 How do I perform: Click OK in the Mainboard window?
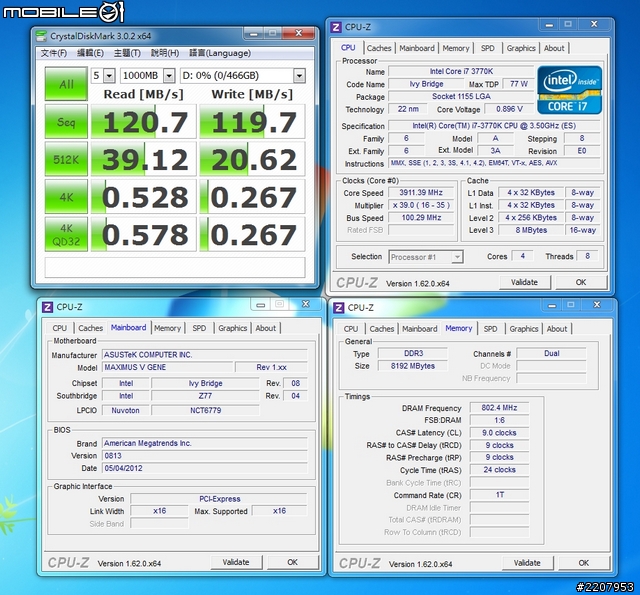pyautogui.click(x=292, y=562)
